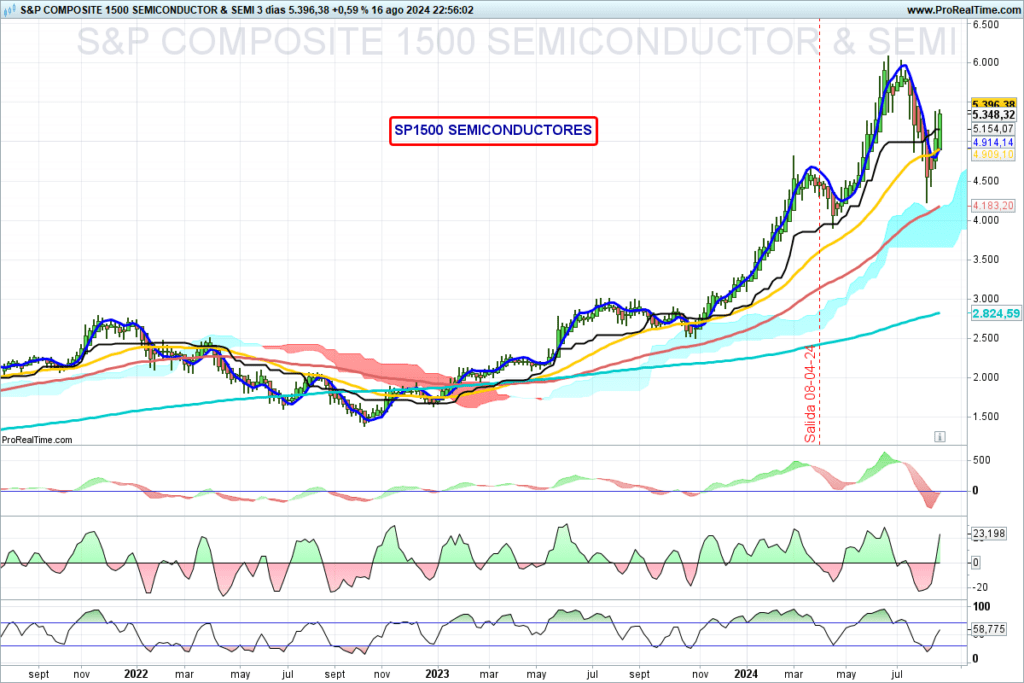Click the first sept label on time axis
1024x683 pixels.
click(39, 674)
